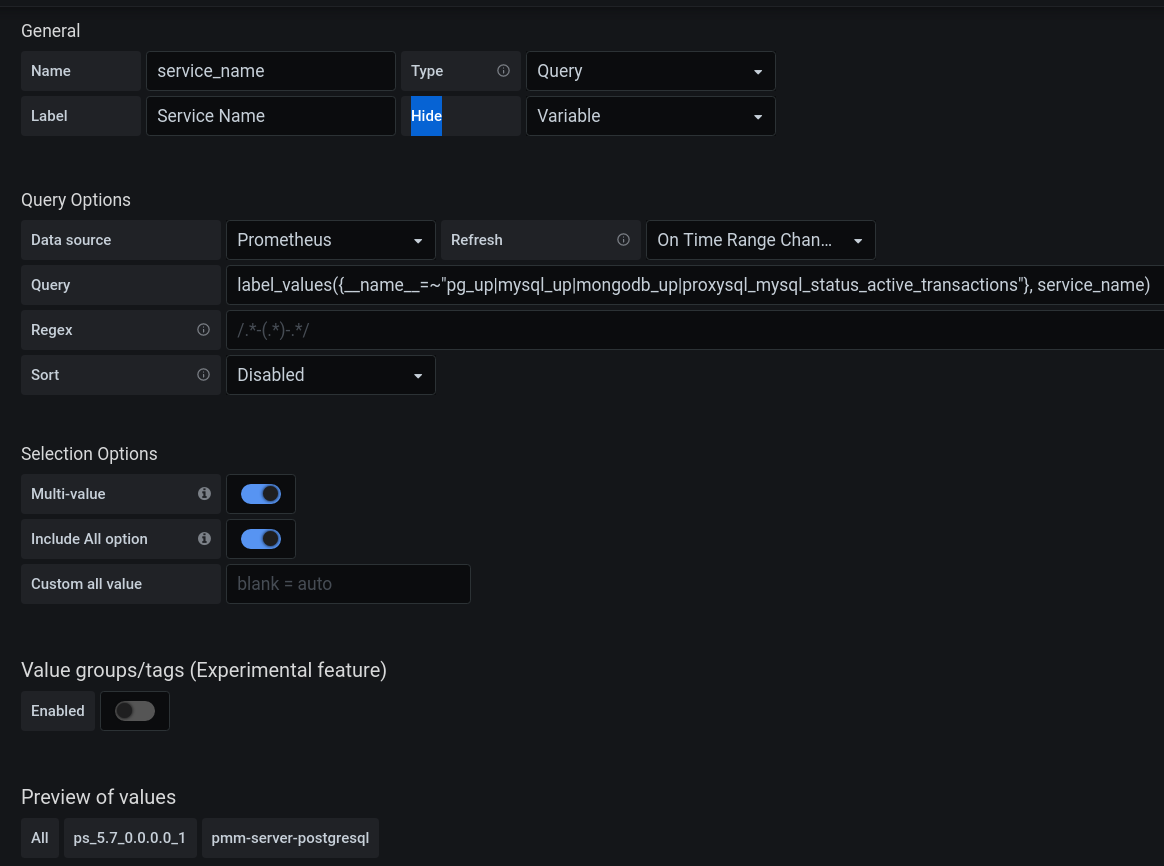Screen dimensions: 1164x866
Task: Open the Refresh option info tooltip icon
Action: click(x=624, y=240)
